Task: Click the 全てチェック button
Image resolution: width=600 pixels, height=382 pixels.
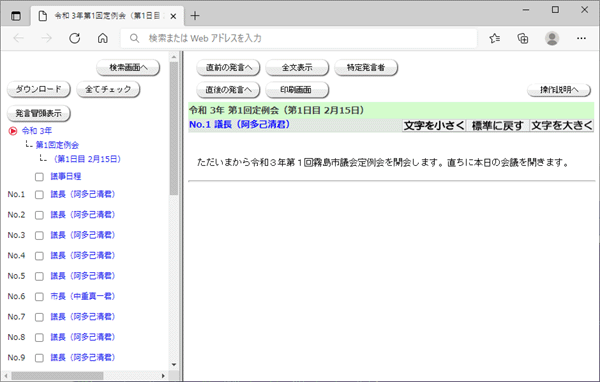Action: pyautogui.click(x=108, y=90)
